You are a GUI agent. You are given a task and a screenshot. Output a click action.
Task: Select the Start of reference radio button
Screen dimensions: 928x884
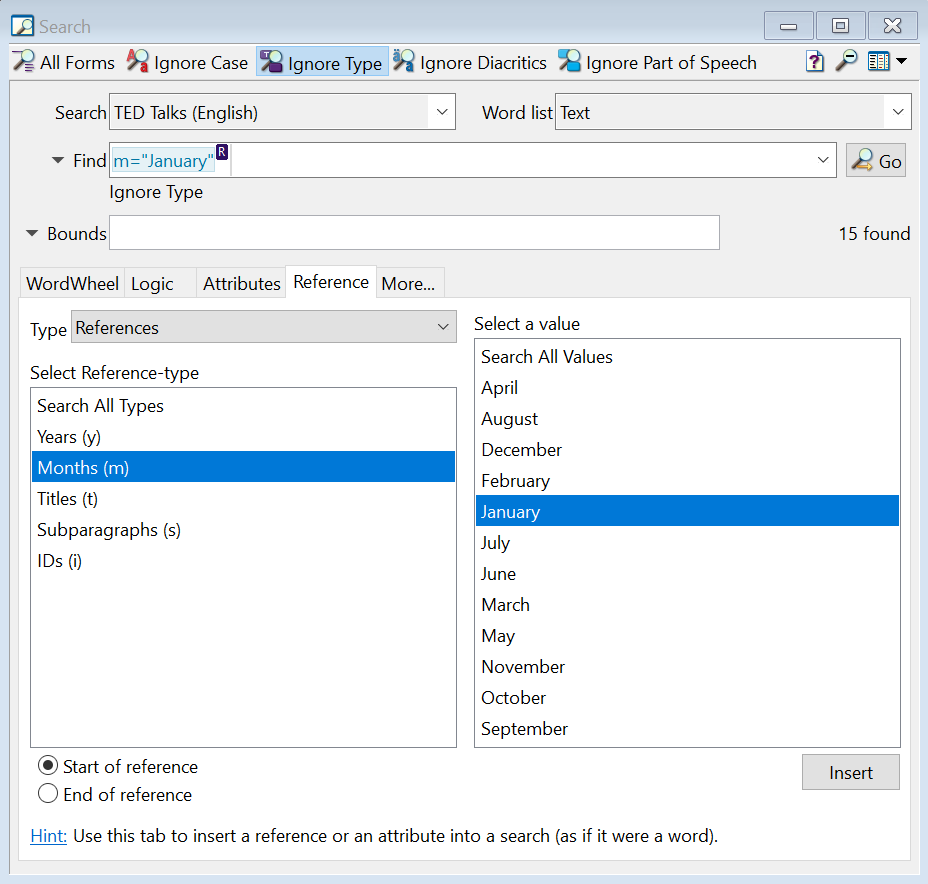tap(48, 767)
